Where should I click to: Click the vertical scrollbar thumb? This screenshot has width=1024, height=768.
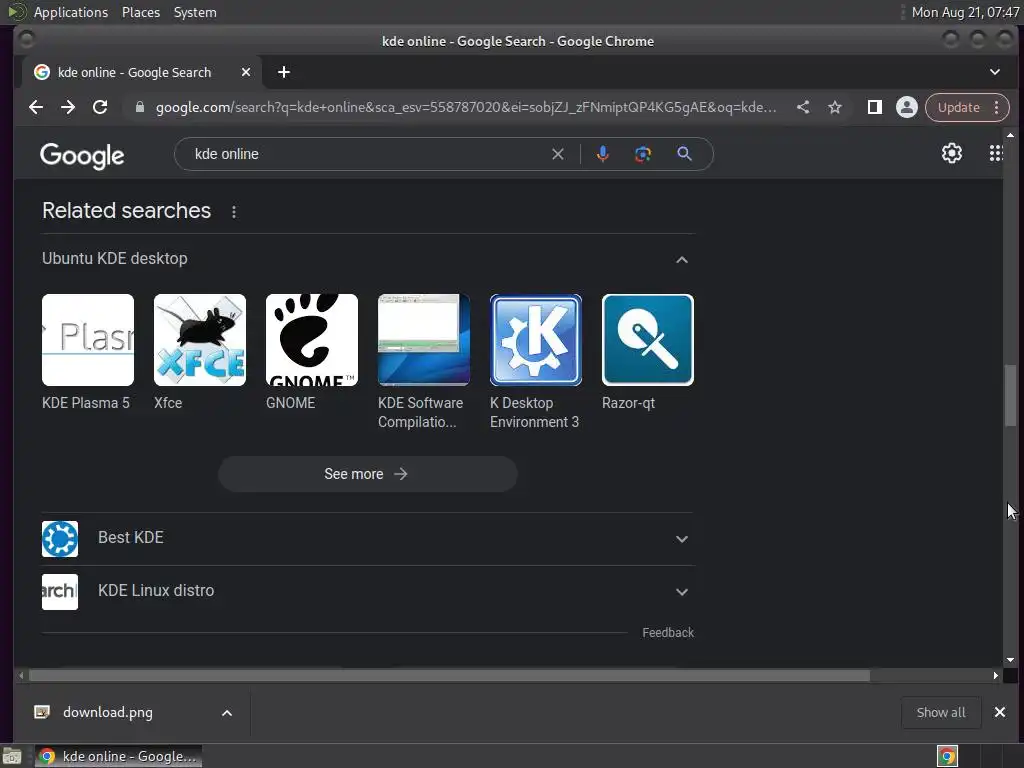pyautogui.click(x=1010, y=396)
